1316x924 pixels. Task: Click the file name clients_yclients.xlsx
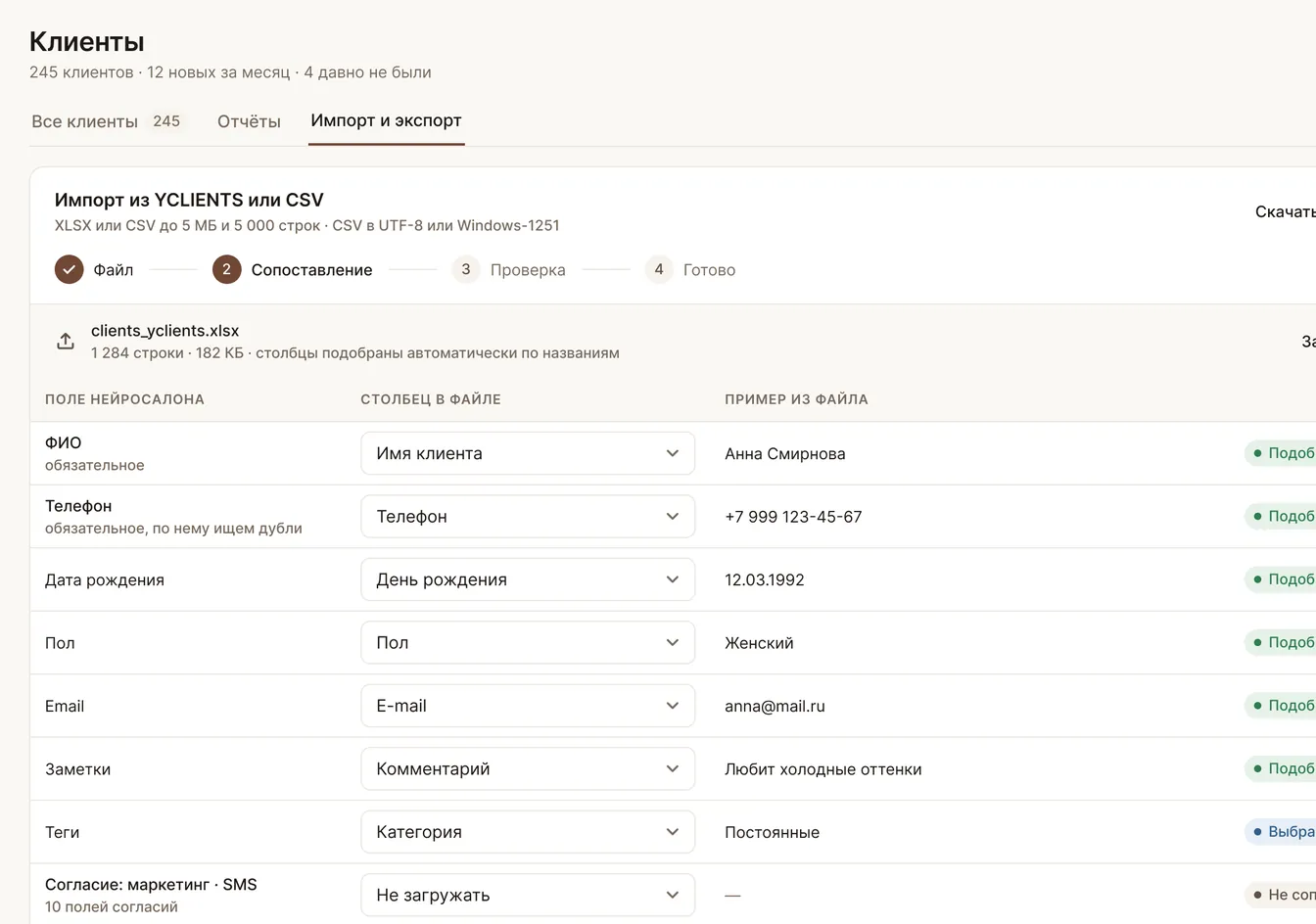[x=164, y=331]
